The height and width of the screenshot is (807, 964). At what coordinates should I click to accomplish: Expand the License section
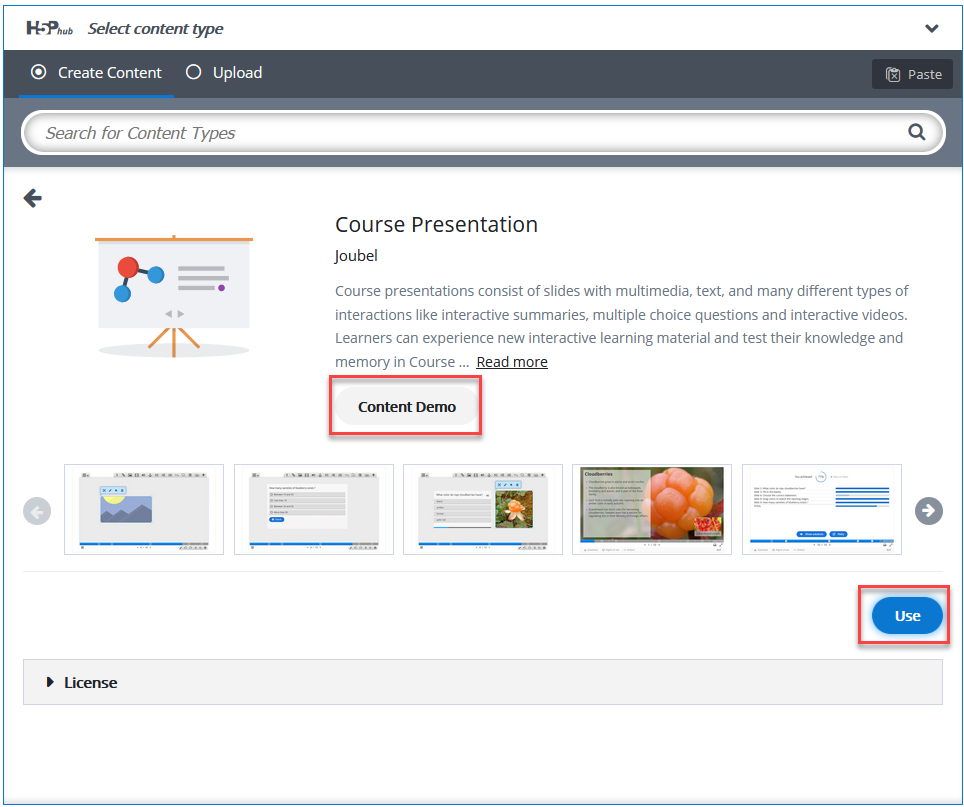(x=483, y=682)
